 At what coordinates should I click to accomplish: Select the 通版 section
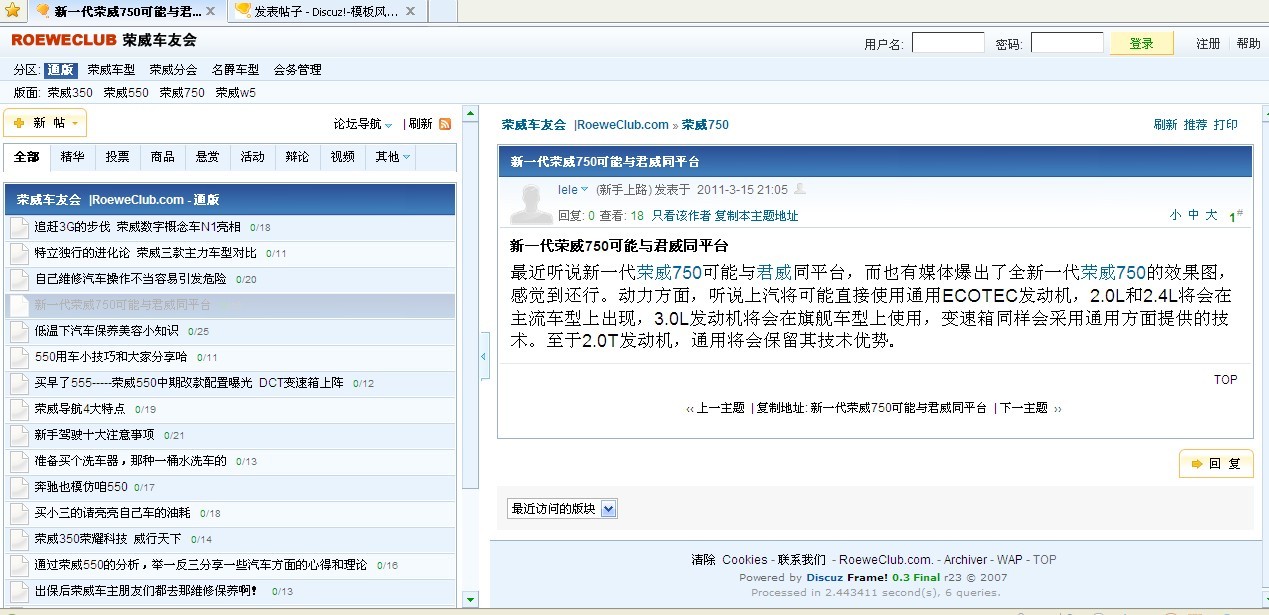click(x=61, y=70)
